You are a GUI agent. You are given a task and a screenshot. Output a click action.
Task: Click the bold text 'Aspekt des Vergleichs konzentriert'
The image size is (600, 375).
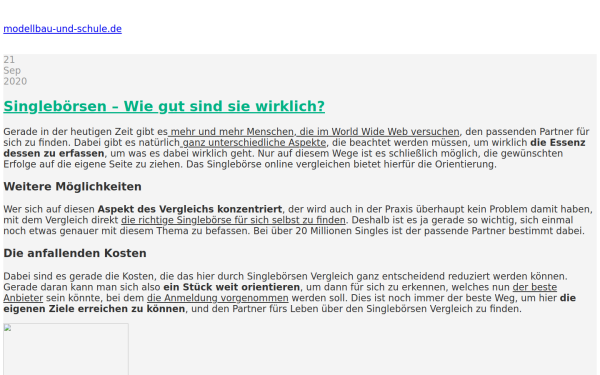click(190, 209)
